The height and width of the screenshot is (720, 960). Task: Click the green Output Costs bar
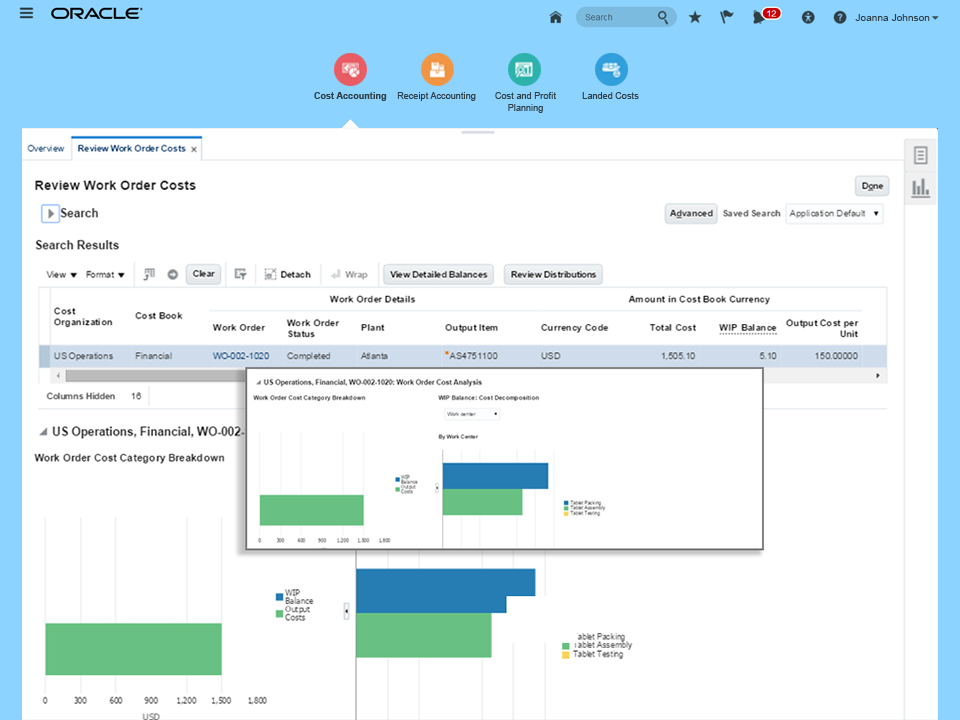coord(133,649)
